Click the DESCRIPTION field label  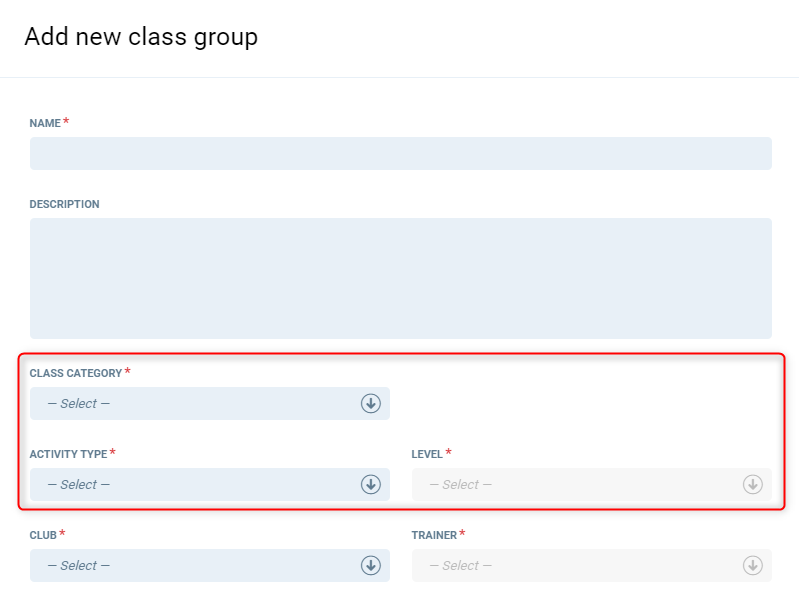point(64,204)
